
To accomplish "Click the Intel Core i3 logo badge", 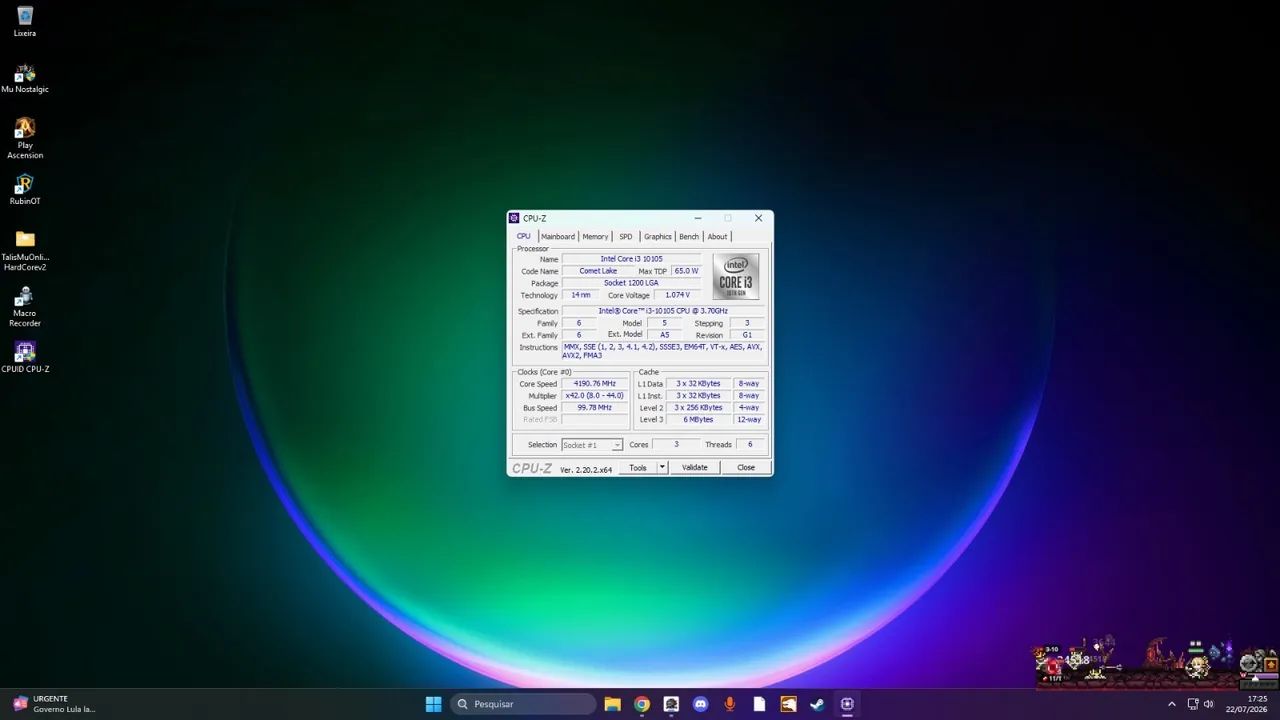I will pos(736,277).
